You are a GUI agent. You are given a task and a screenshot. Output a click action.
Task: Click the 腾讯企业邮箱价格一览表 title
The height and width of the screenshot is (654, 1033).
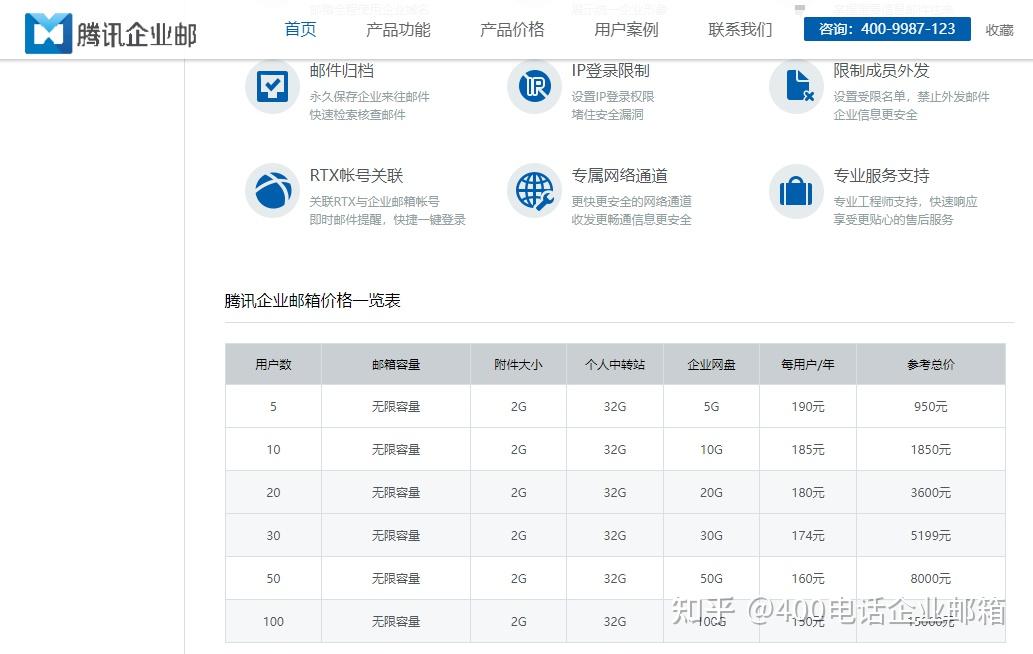[x=312, y=300]
